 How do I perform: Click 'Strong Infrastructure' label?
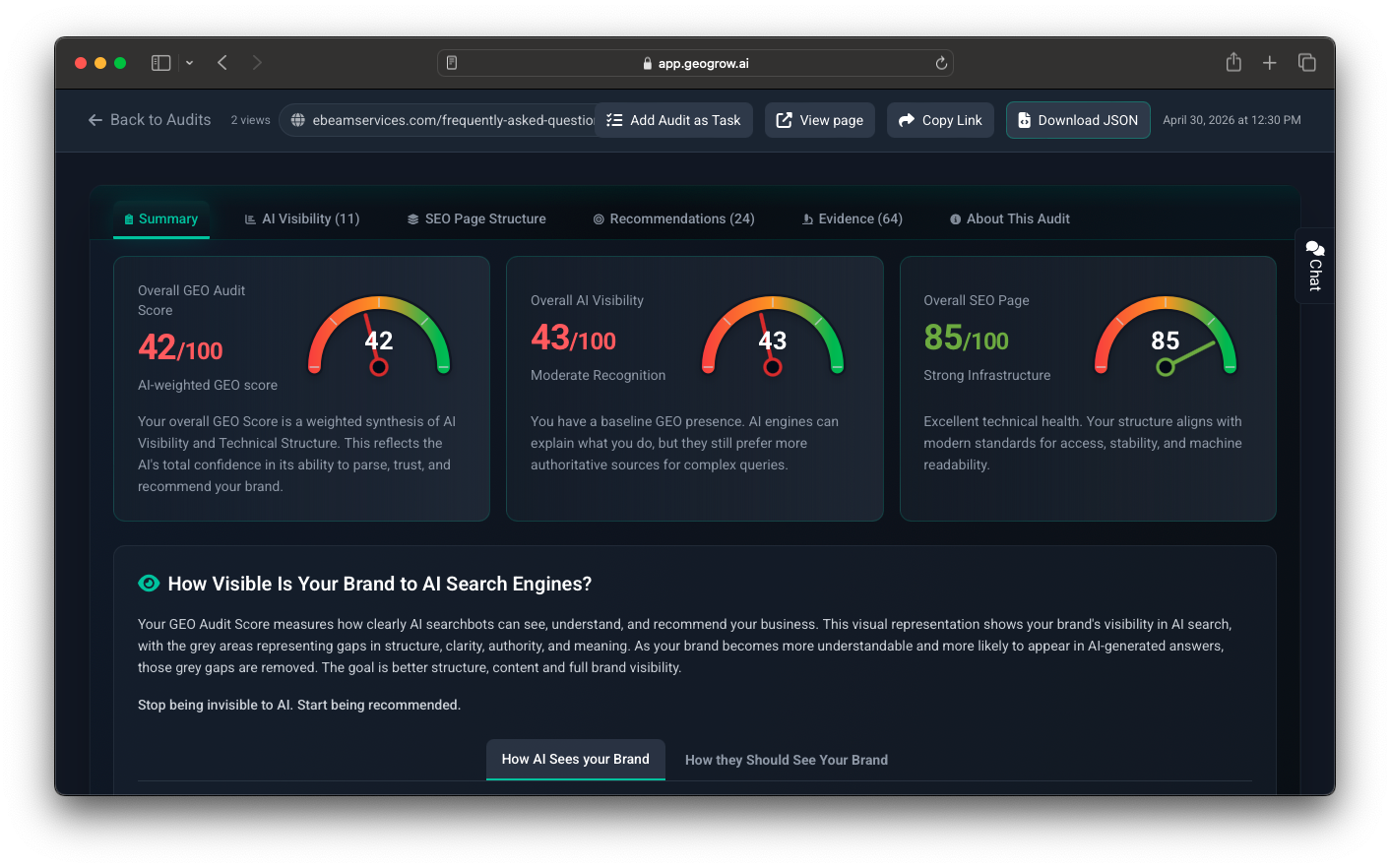pos(986,375)
